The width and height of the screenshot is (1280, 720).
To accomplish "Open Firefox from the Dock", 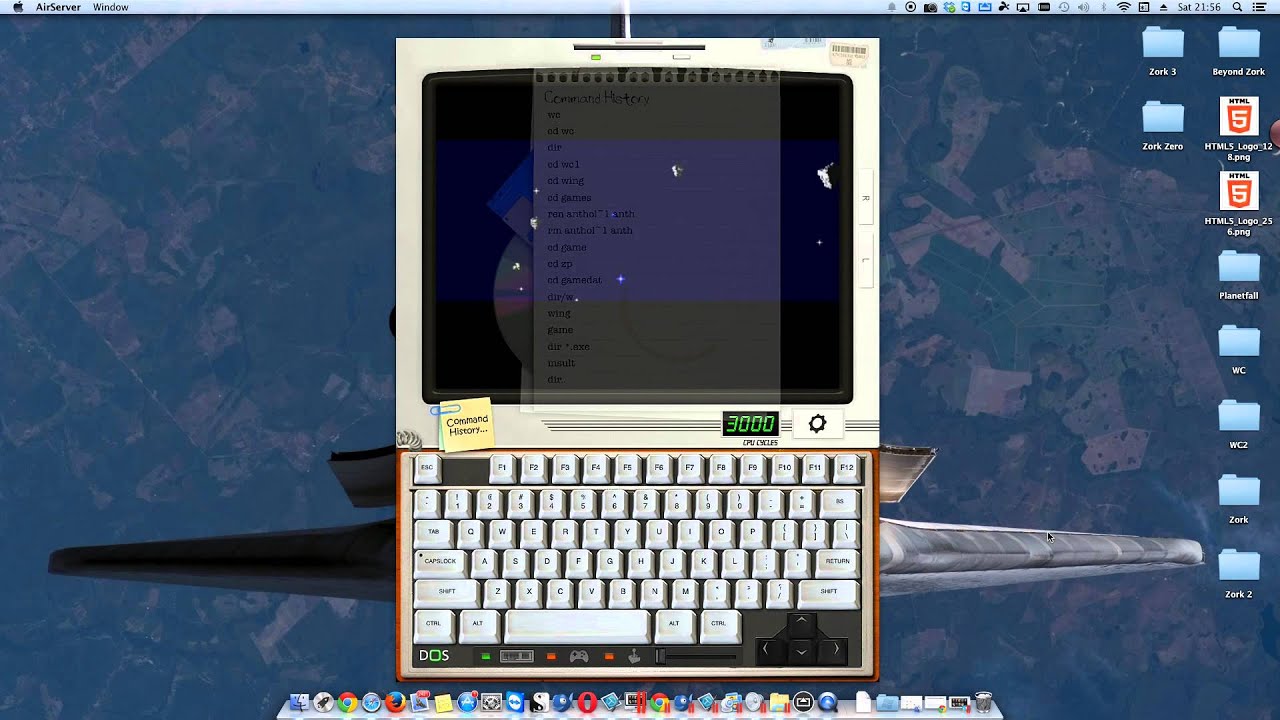I will pos(396,702).
